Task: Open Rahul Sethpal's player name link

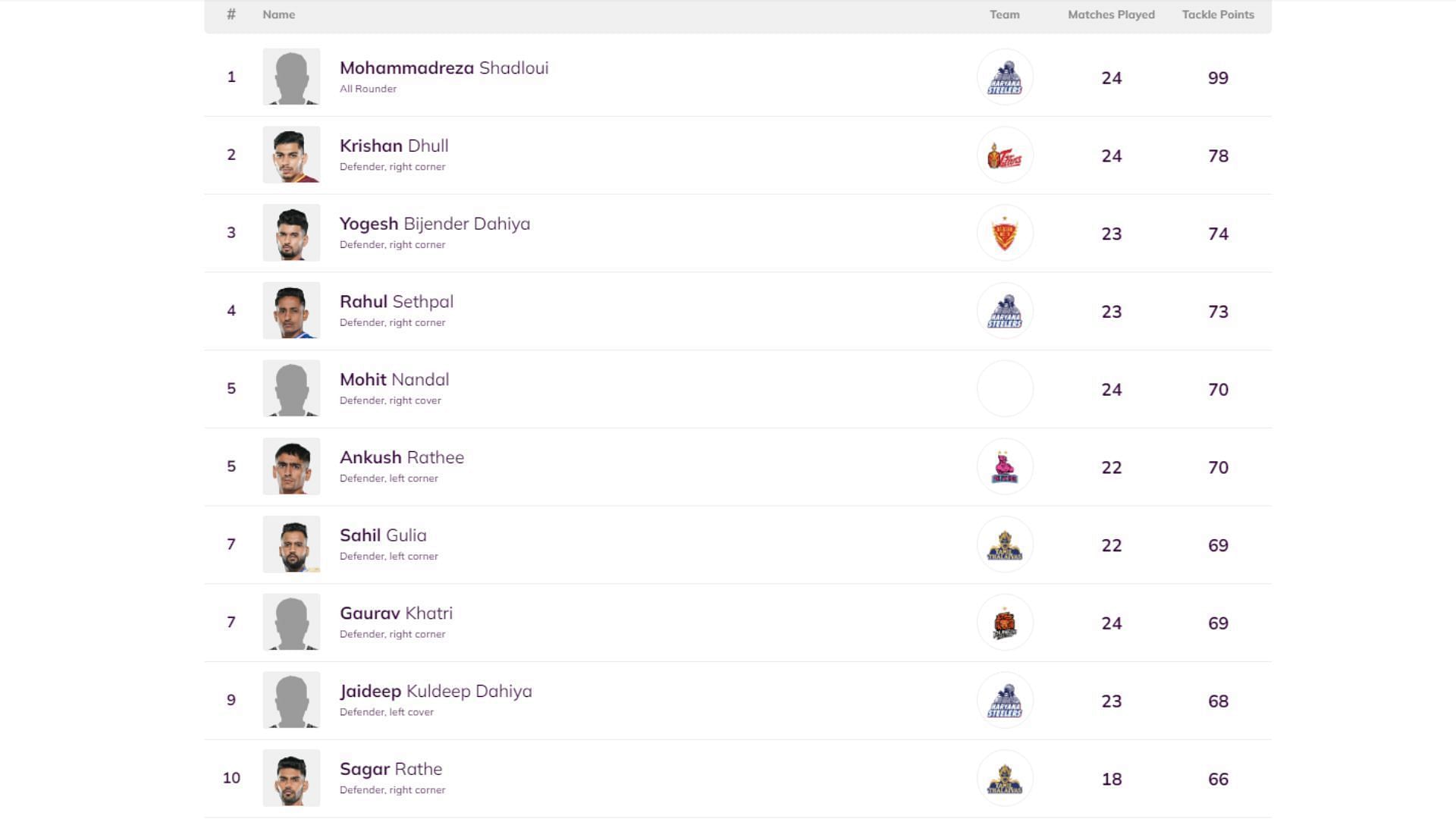Action: (x=396, y=302)
